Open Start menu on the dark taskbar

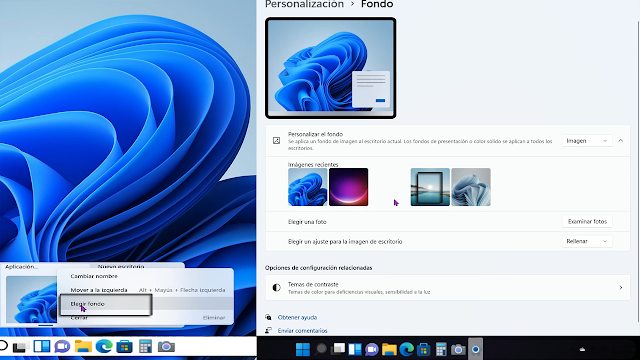tap(302, 349)
